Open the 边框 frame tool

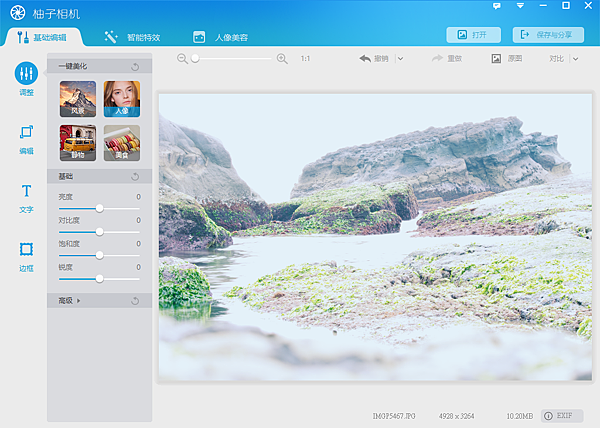pos(26,249)
